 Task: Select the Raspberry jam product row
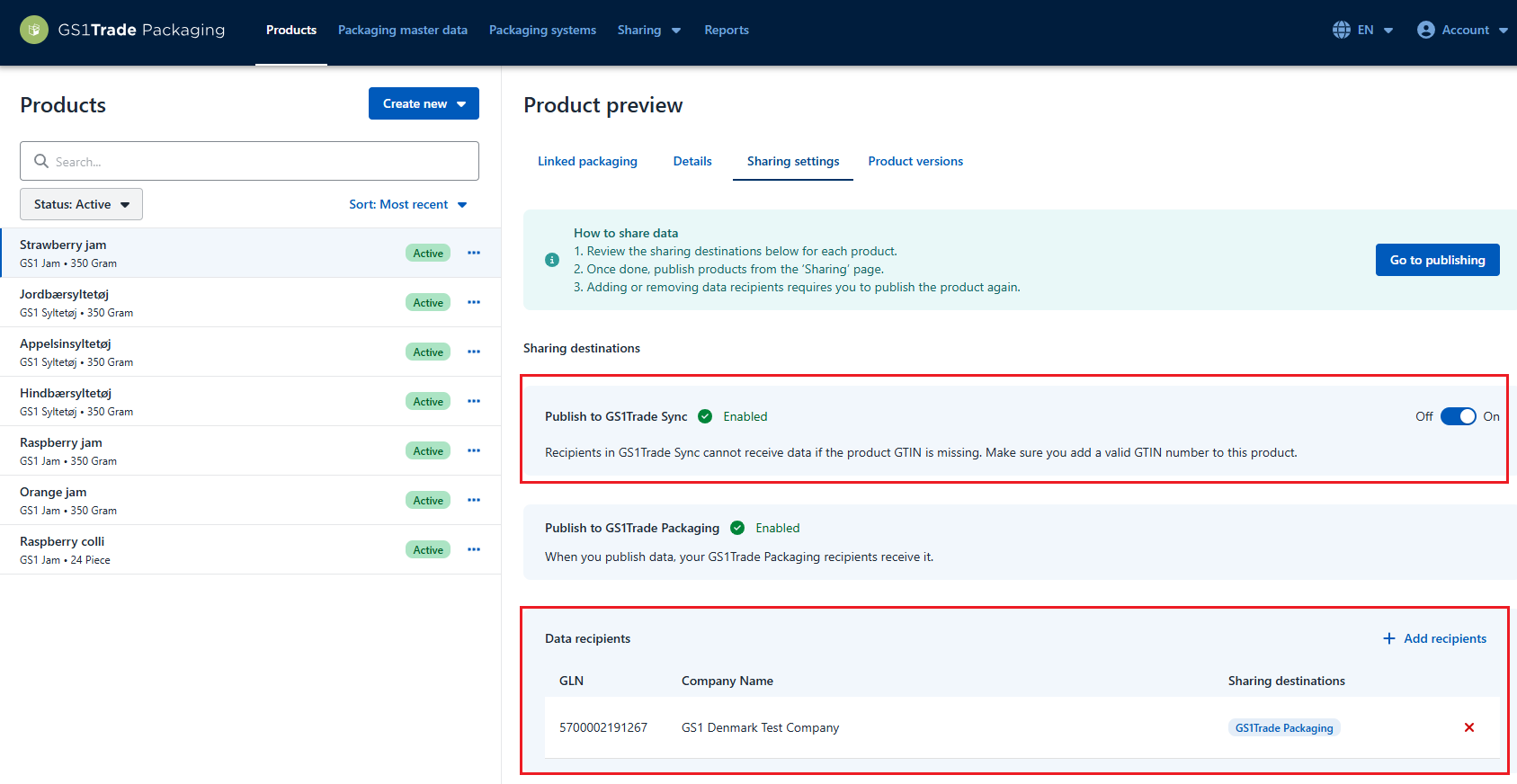[250, 450]
